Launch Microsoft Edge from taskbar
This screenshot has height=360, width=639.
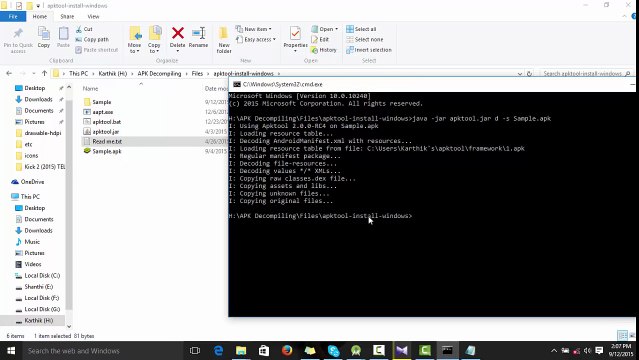coord(218,351)
